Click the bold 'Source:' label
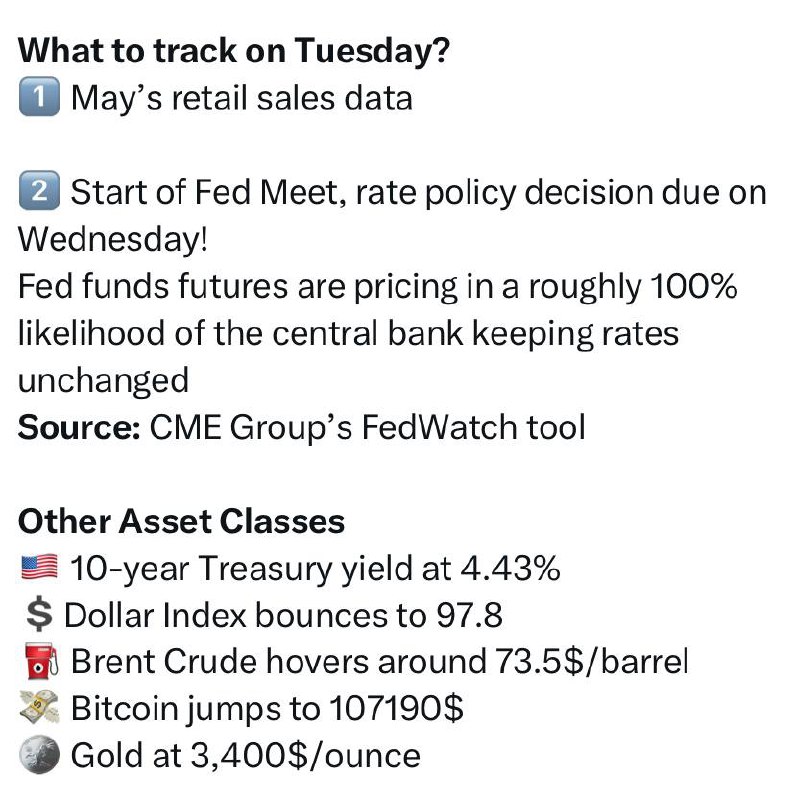The height and width of the screenshot is (800, 795). point(79,427)
